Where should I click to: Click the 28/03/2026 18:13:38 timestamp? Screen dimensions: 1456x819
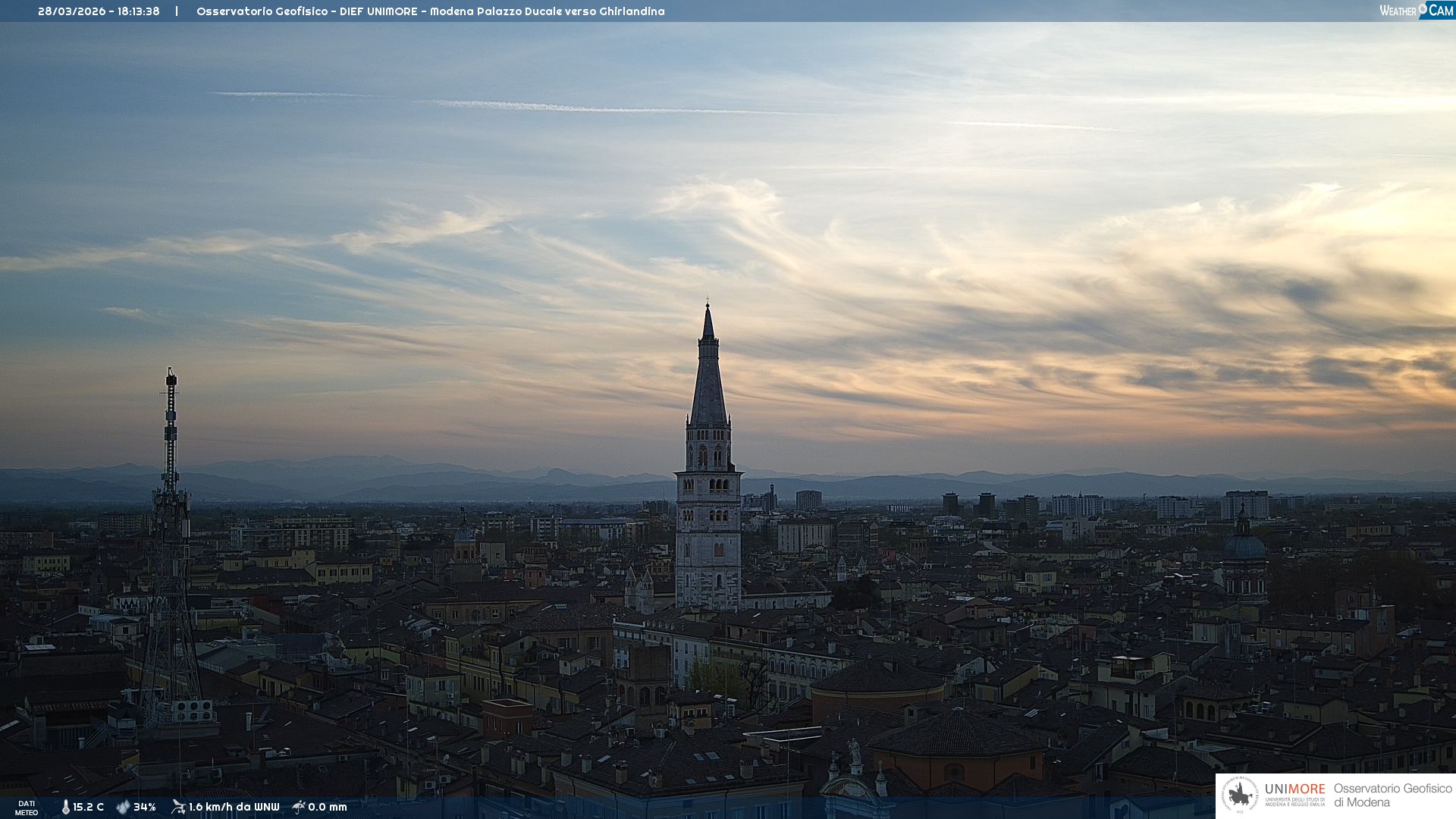tap(99, 11)
